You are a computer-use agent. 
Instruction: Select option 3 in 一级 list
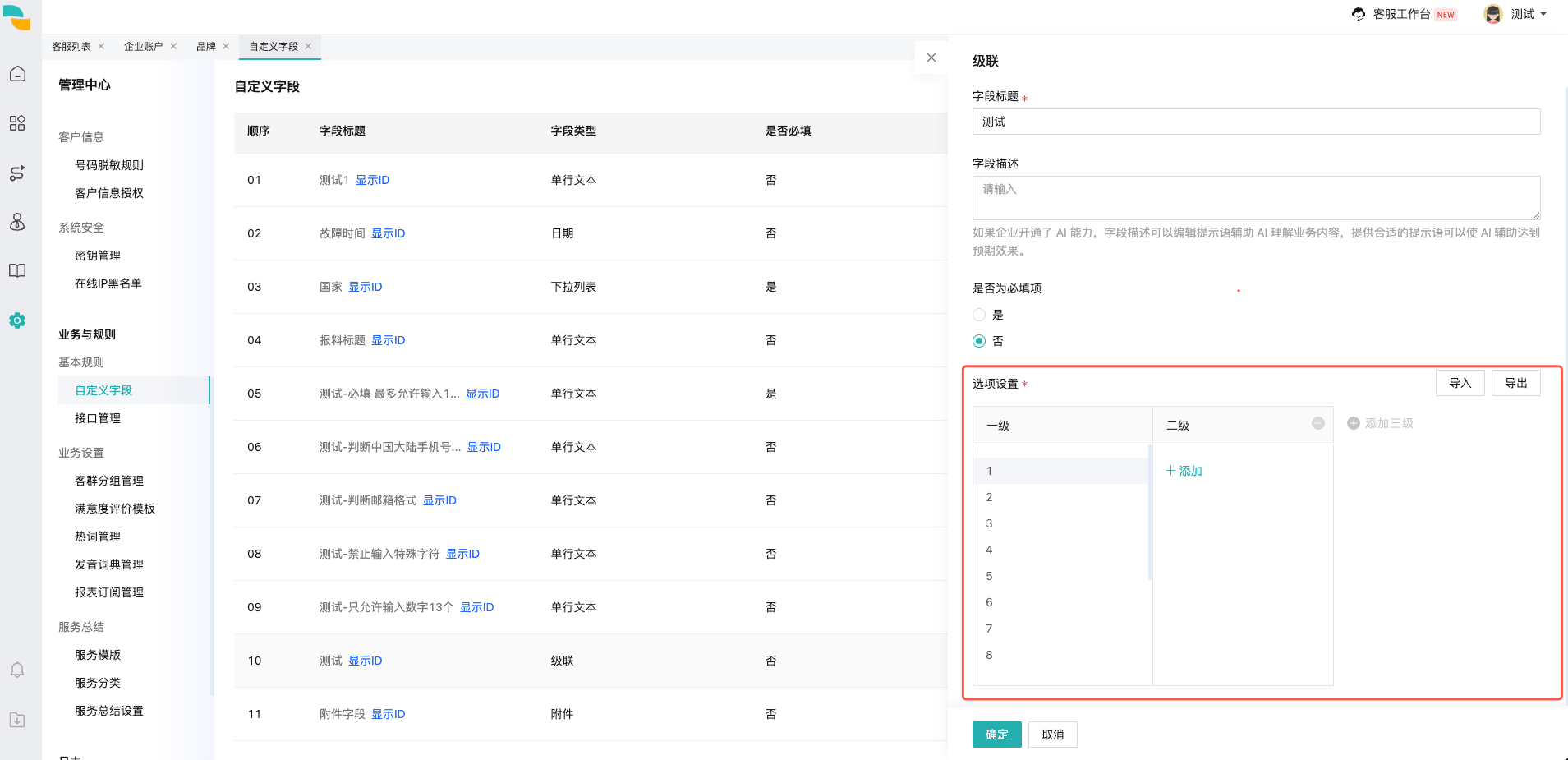coord(1060,523)
